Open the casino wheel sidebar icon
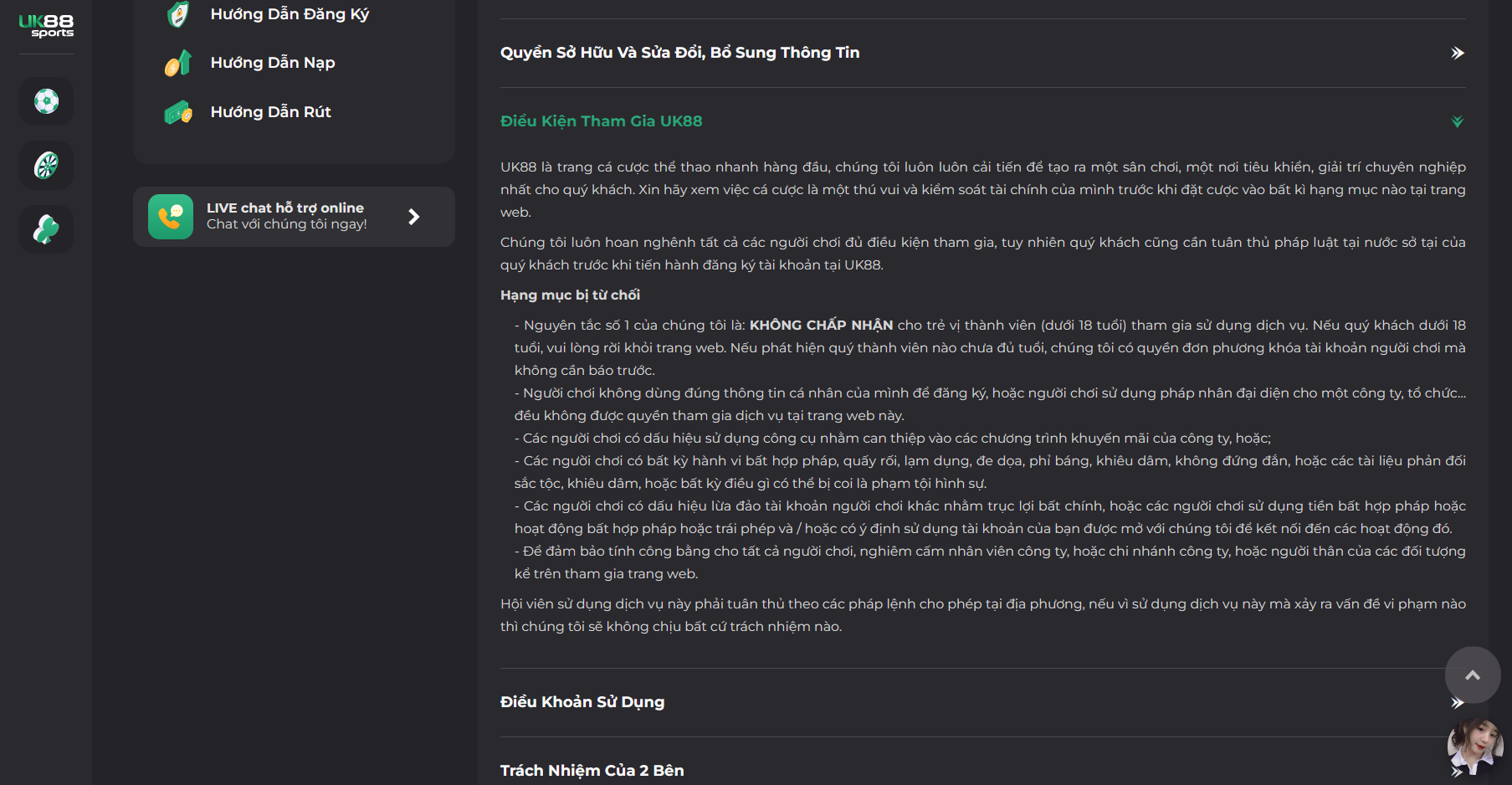The height and width of the screenshot is (785, 1512). pyautogui.click(x=46, y=165)
